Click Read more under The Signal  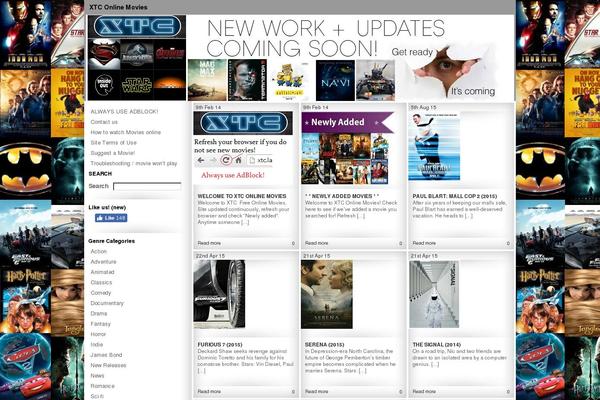pos(424,391)
